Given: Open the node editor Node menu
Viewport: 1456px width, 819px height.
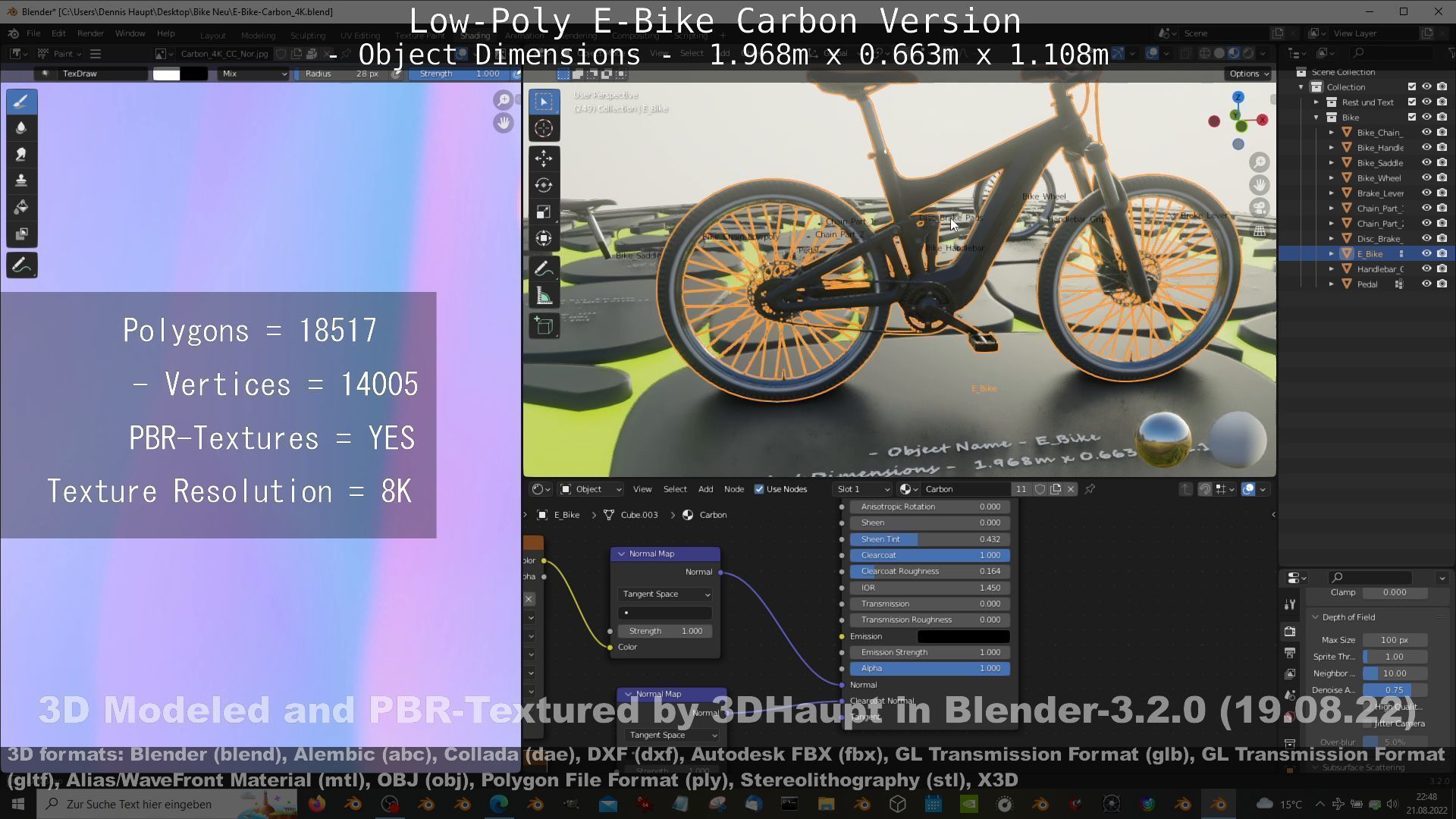Looking at the screenshot, I should [733, 489].
